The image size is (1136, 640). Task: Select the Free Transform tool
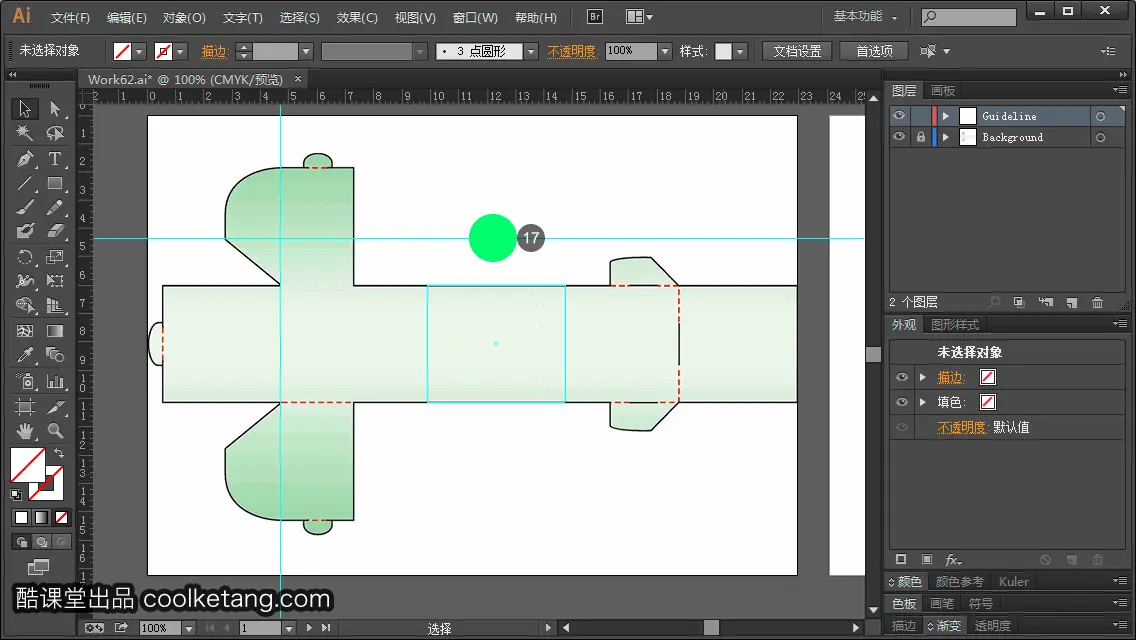click(55, 280)
